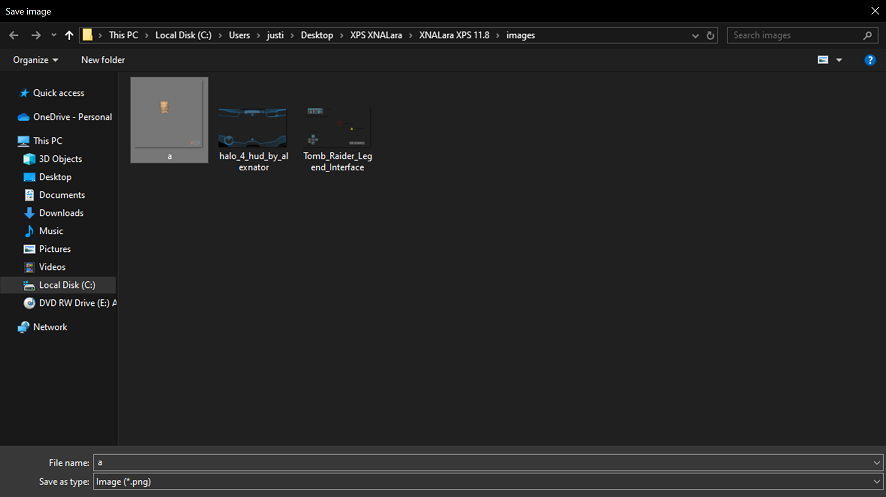Expand address bar previous locations dropdown

point(695,36)
